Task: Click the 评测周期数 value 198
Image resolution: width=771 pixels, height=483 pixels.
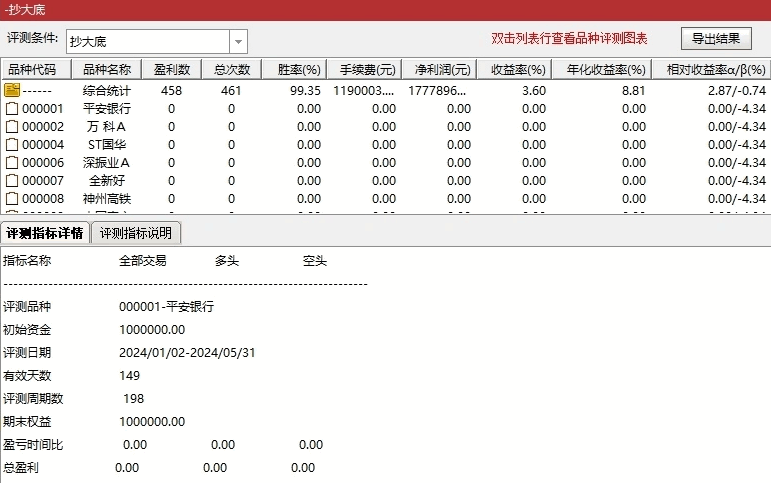Action: click(x=133, y=398)
